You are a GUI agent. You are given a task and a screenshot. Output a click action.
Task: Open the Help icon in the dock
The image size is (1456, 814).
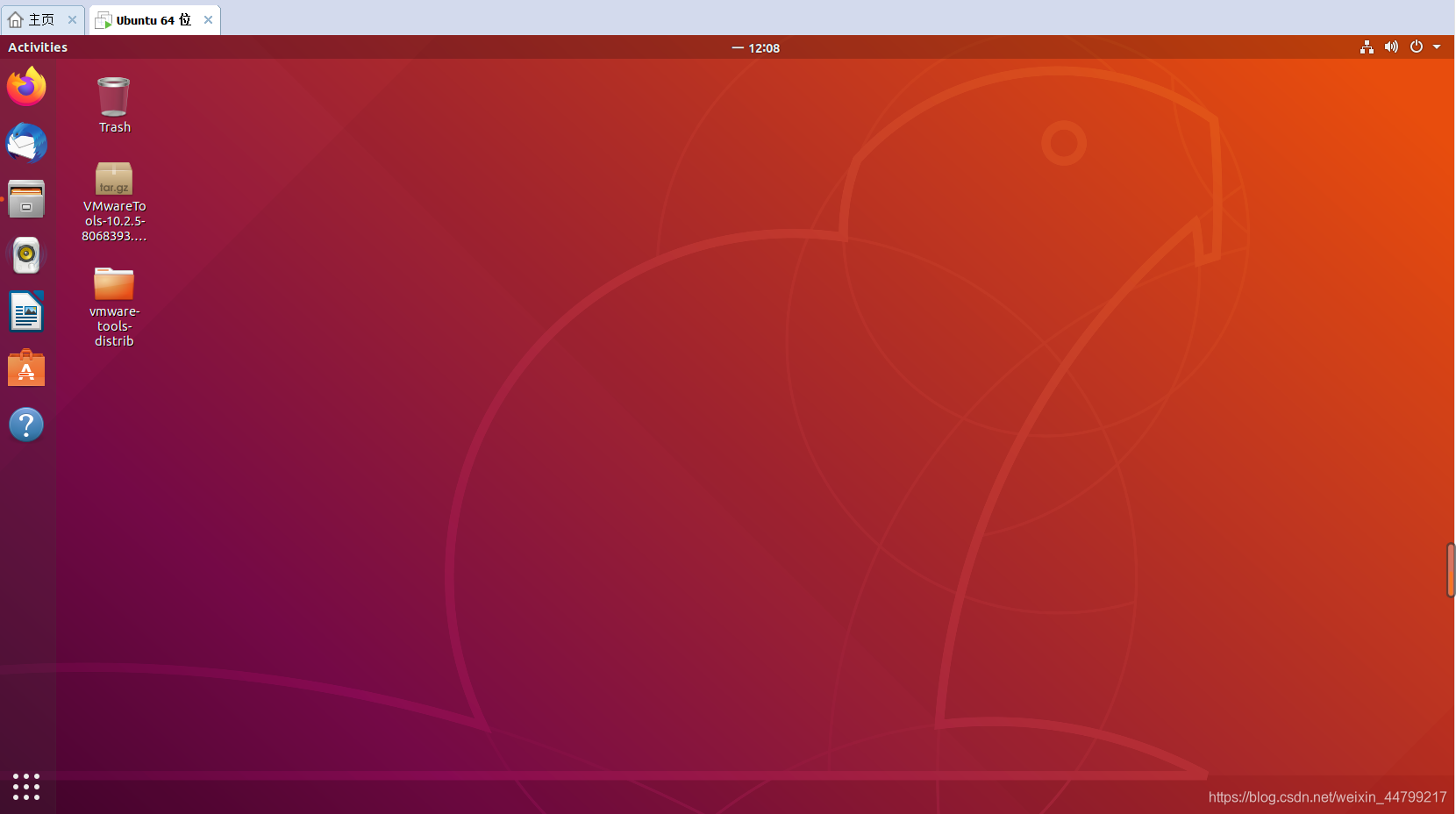[26, 425]
